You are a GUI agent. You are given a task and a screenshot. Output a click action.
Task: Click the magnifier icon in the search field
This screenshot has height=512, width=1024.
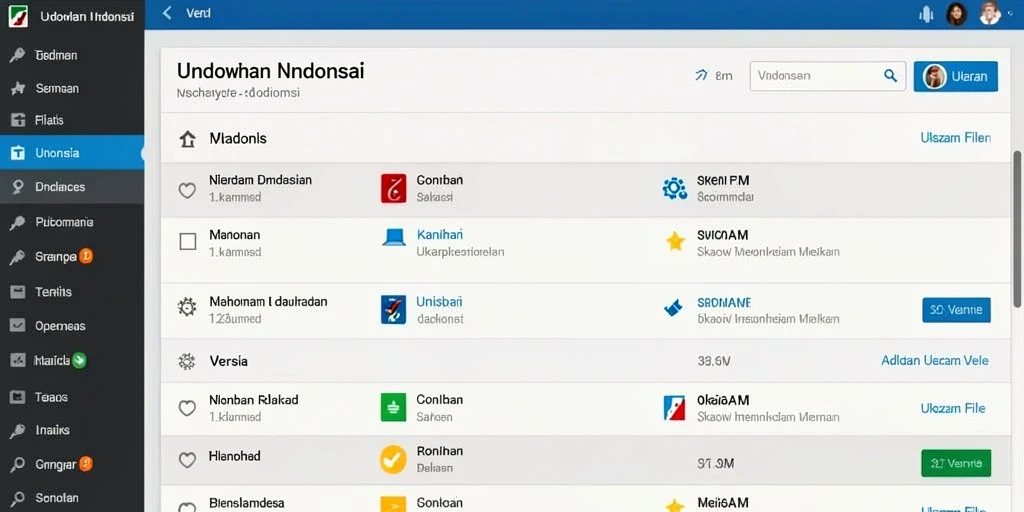tap(890, 76)
